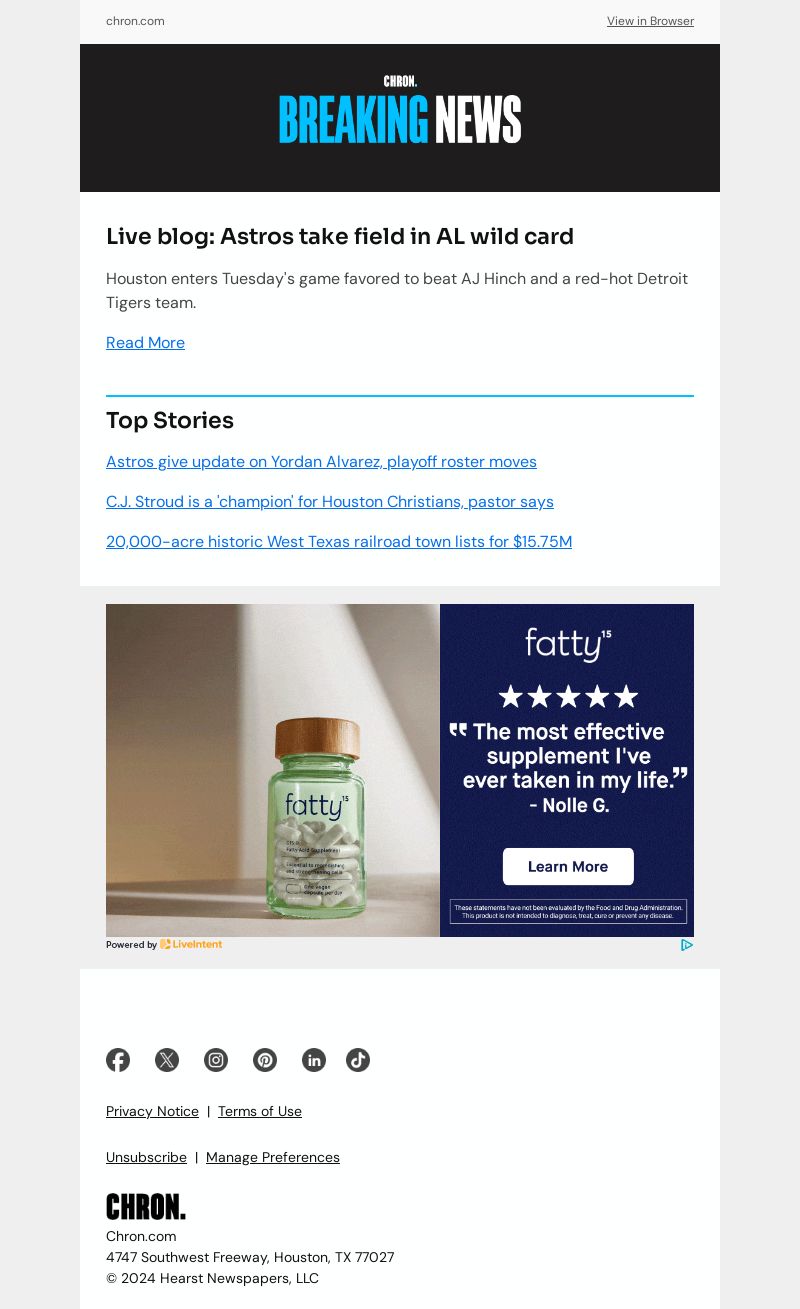Image resolution: width=800 pixels, height=1309 pixels.
Task: Click the AdChoices icon below ad
Action: [687, 945]
